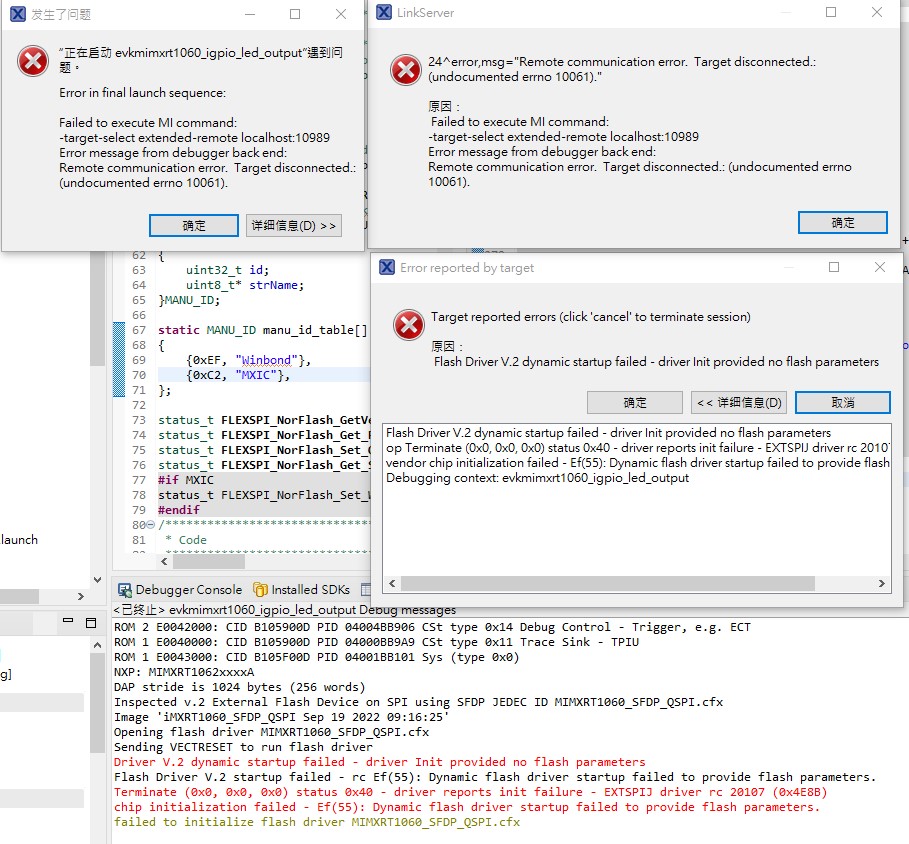Click the down chevron above the left panel arrow
This screenshot has width=909, height=844.
[97, 579]
